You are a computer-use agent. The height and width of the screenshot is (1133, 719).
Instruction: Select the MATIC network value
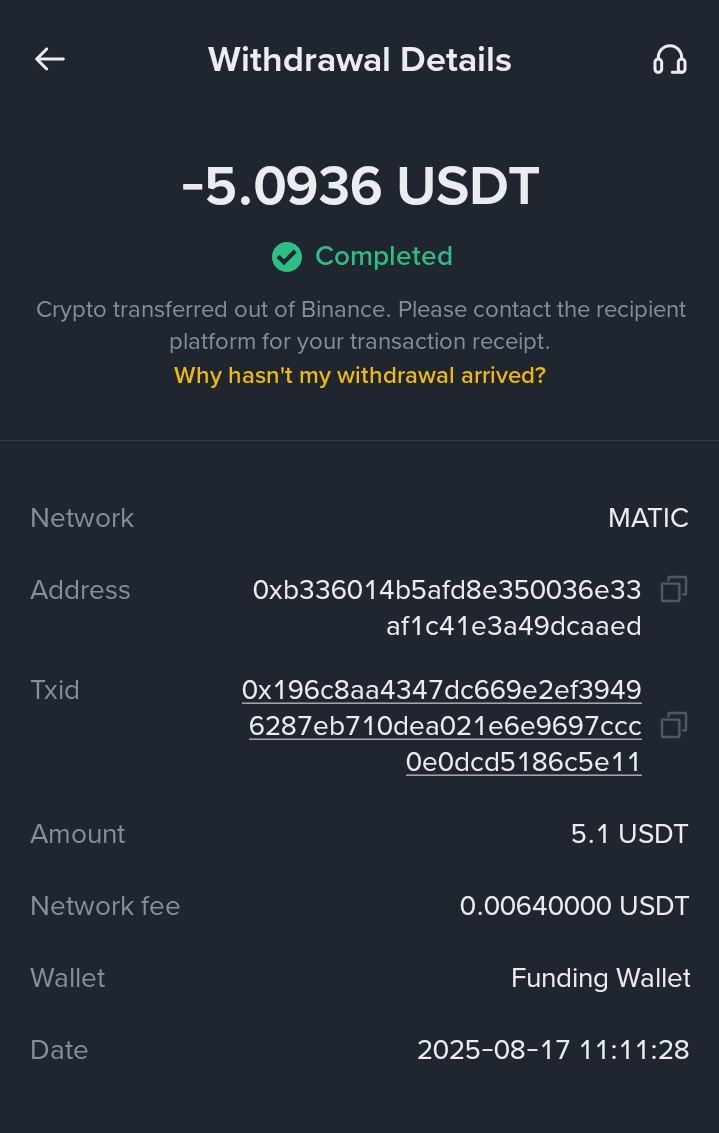tap(648, 518)
